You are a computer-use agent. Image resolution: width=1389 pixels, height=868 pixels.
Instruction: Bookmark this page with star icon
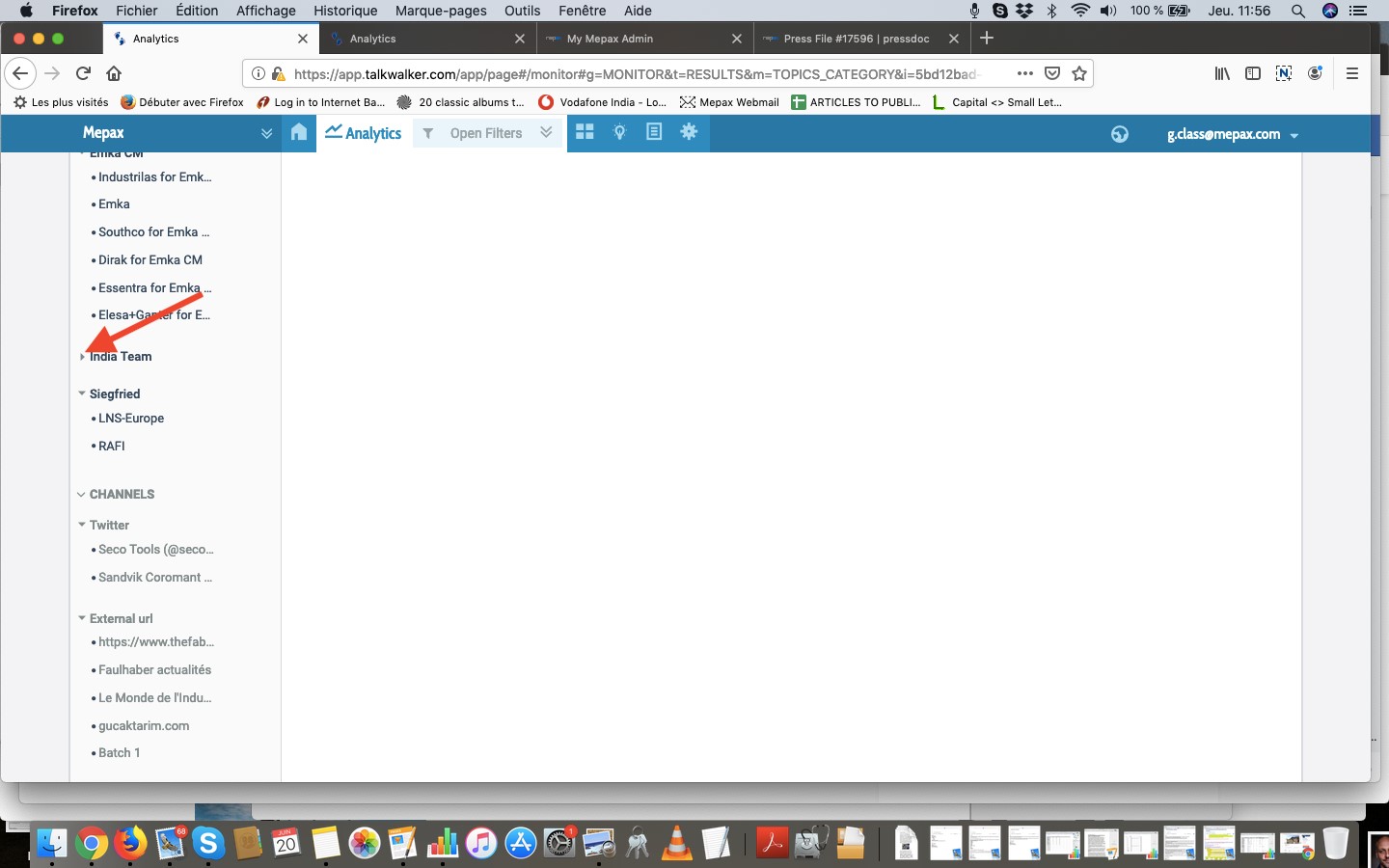tap(1079, 73)
